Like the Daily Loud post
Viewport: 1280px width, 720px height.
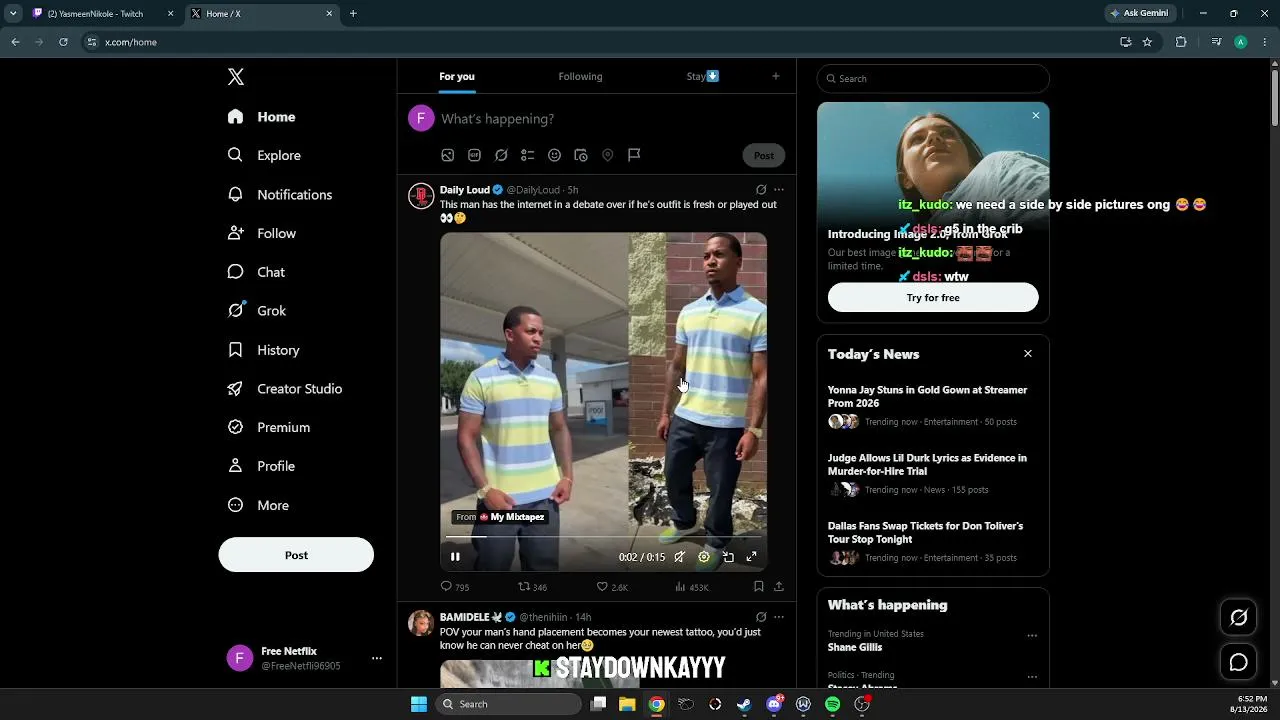pyautogui.click(x=612, y=587)
